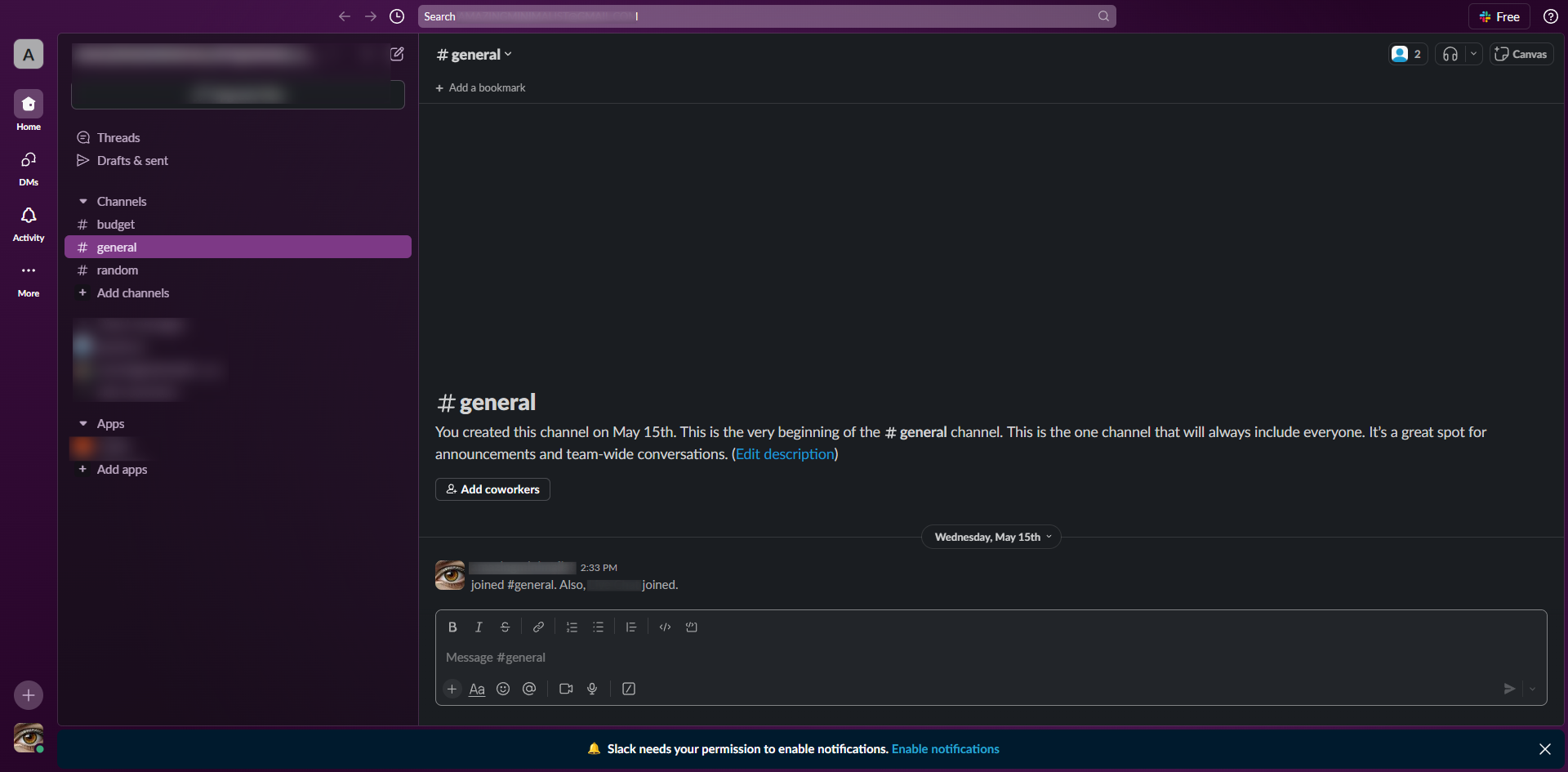Image resolution: width=1568 pixels, height=772 pixels.
Task: Compose a new message with pencil icon
Action: (397, 54)
